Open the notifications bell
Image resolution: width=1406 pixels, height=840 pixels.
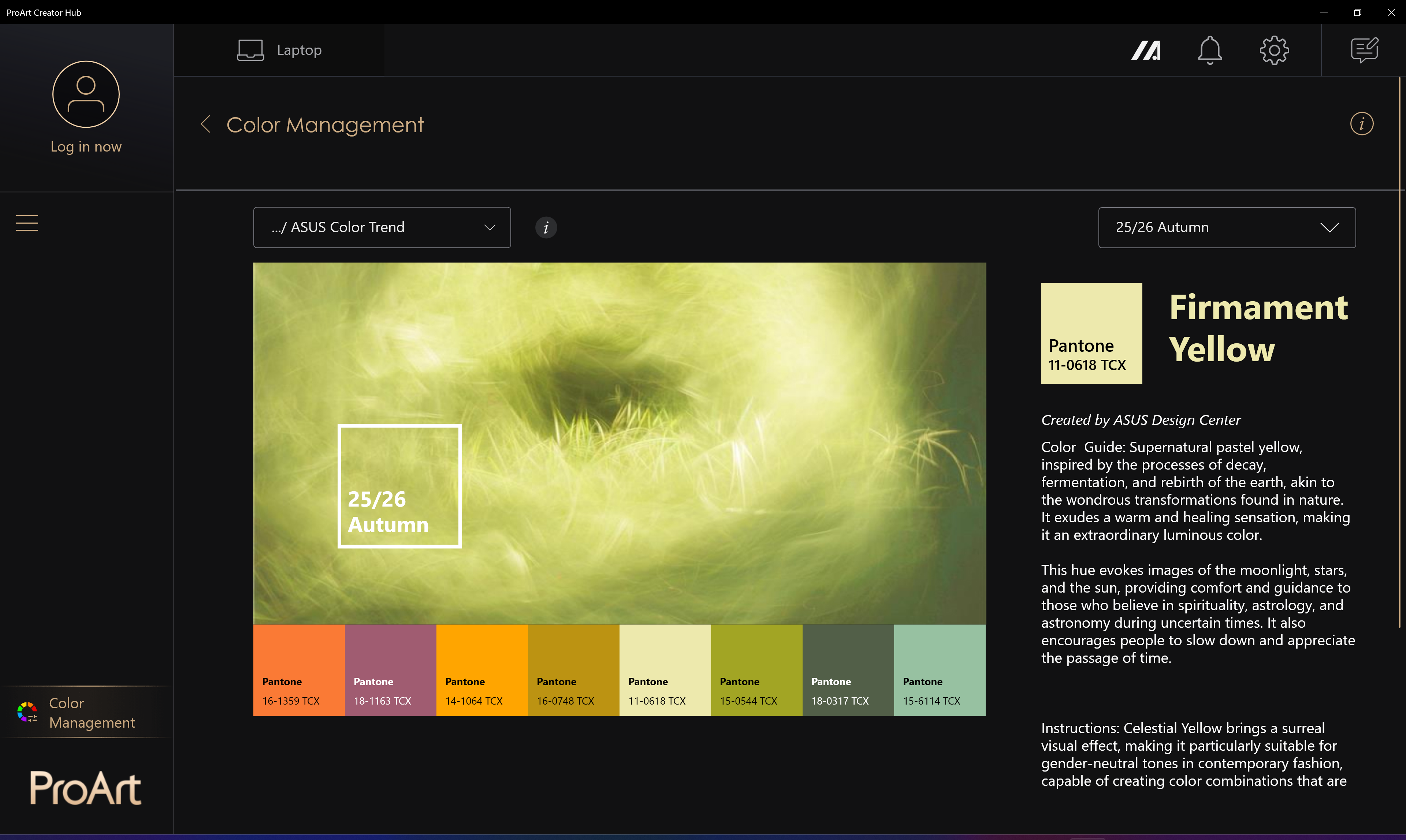coord(1209,51)
